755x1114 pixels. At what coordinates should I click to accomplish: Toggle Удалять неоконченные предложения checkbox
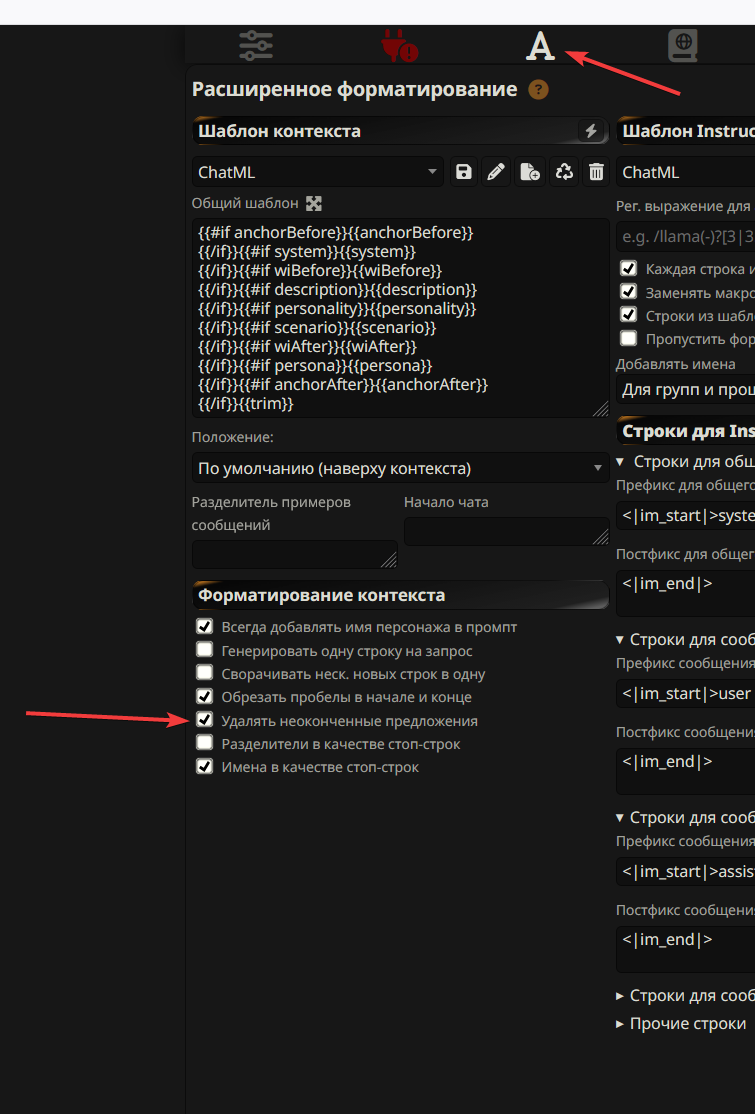coord(205,720)
